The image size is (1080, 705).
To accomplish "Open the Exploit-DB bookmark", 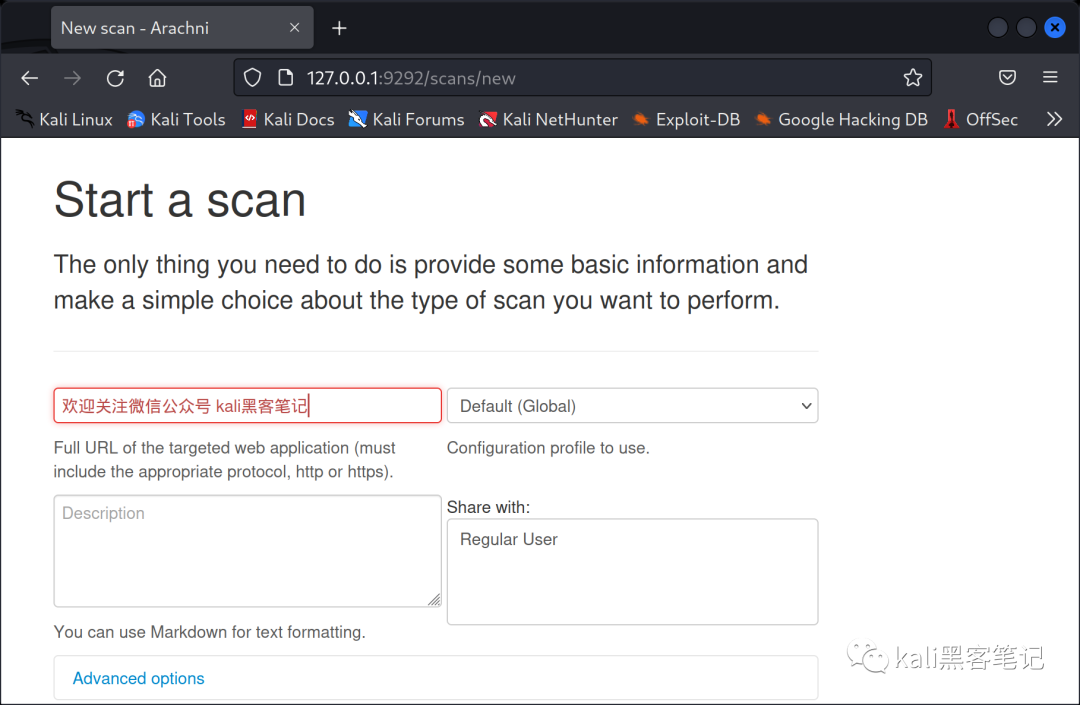I will point(687,119).
